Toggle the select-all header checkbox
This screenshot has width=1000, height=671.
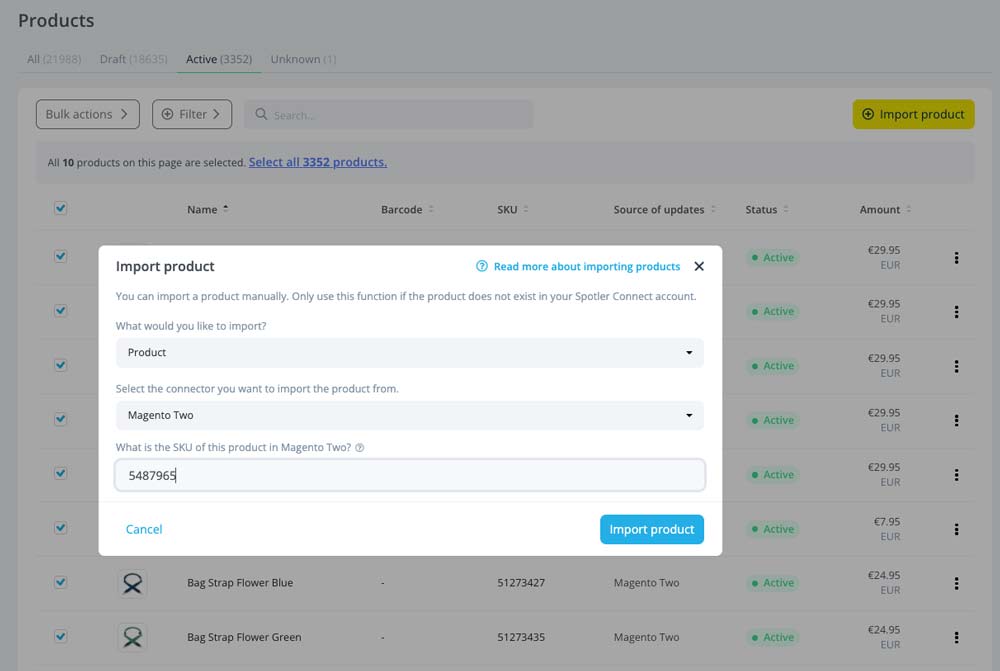[61, 209]
